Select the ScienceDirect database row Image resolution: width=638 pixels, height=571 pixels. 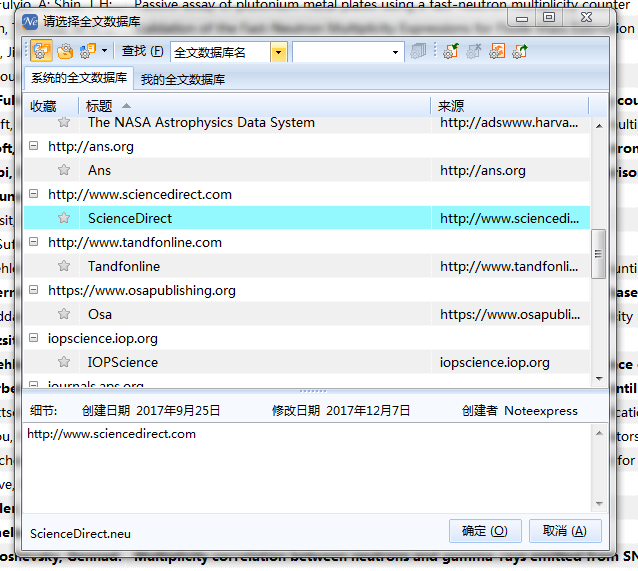[307, 218]
